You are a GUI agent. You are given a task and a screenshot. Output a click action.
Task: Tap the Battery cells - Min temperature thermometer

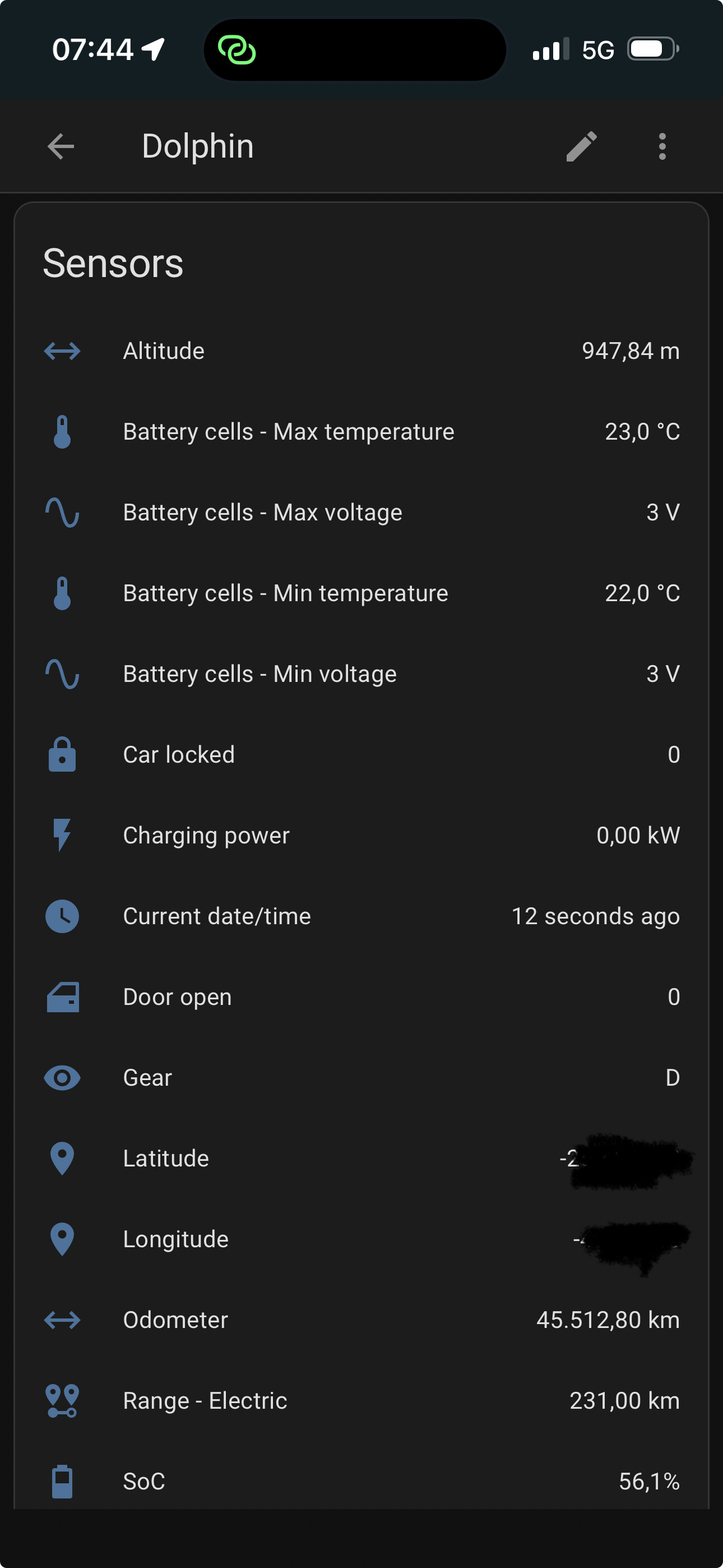(62, 593)
